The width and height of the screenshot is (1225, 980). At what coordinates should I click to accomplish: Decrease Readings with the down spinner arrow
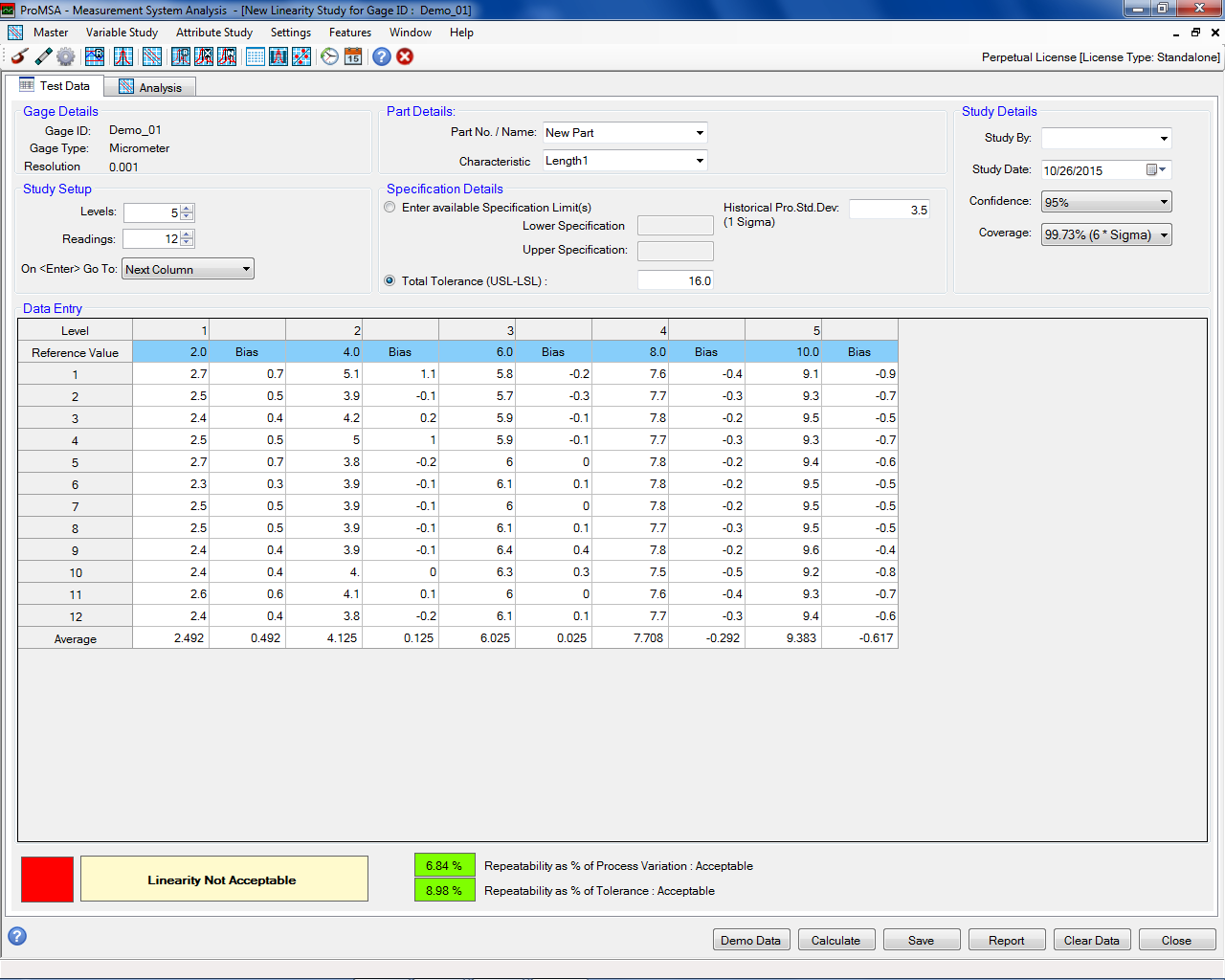pos(187,242)
